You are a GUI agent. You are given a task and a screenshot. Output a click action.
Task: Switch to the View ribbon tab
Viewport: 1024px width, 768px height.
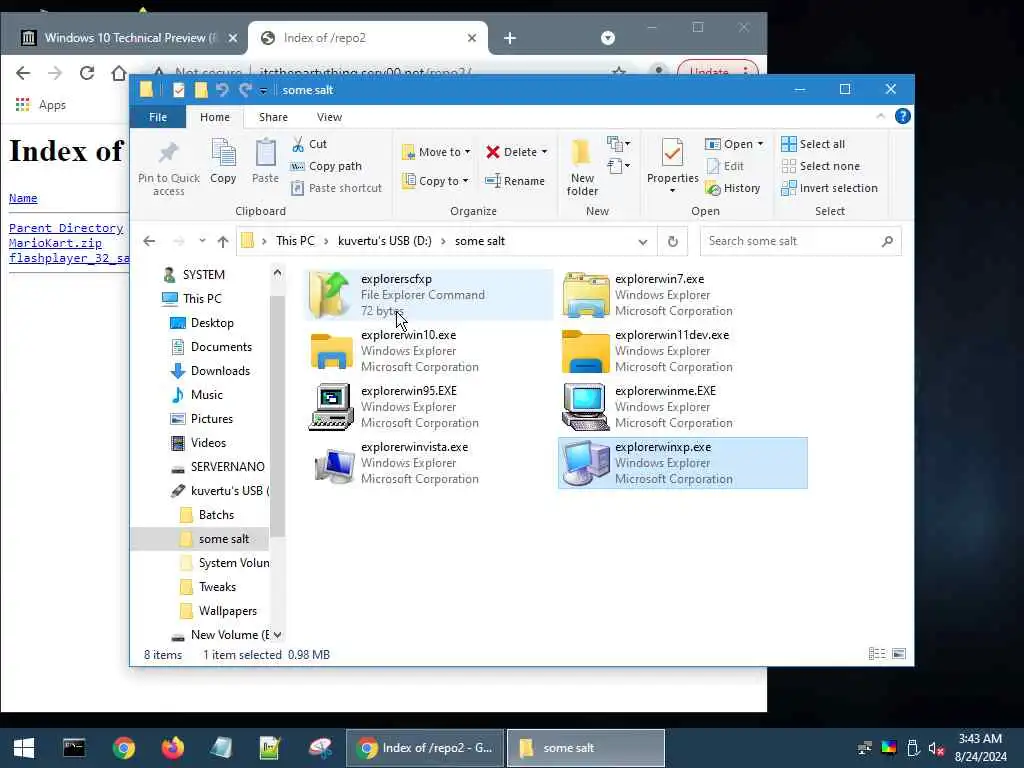point(329,117)
